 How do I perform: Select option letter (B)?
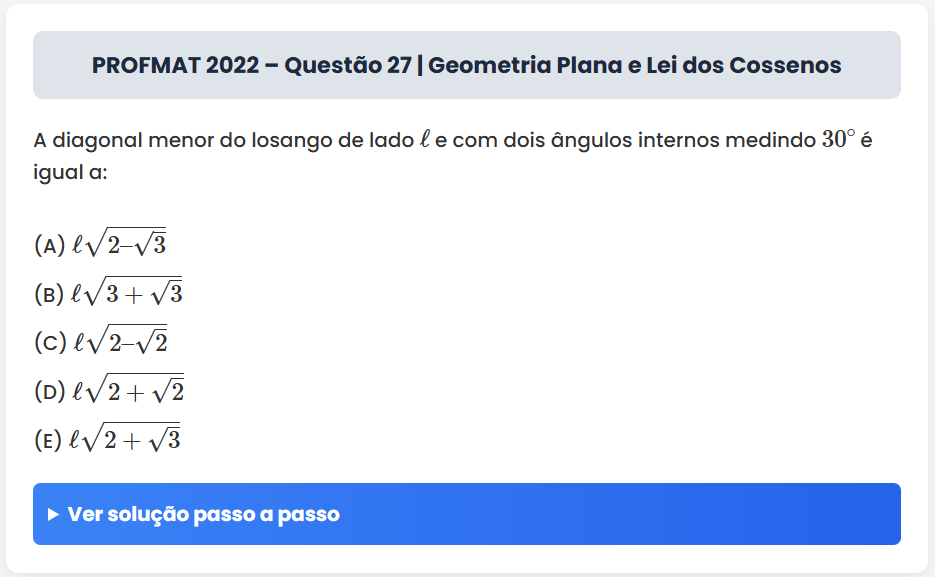(49, 294)
